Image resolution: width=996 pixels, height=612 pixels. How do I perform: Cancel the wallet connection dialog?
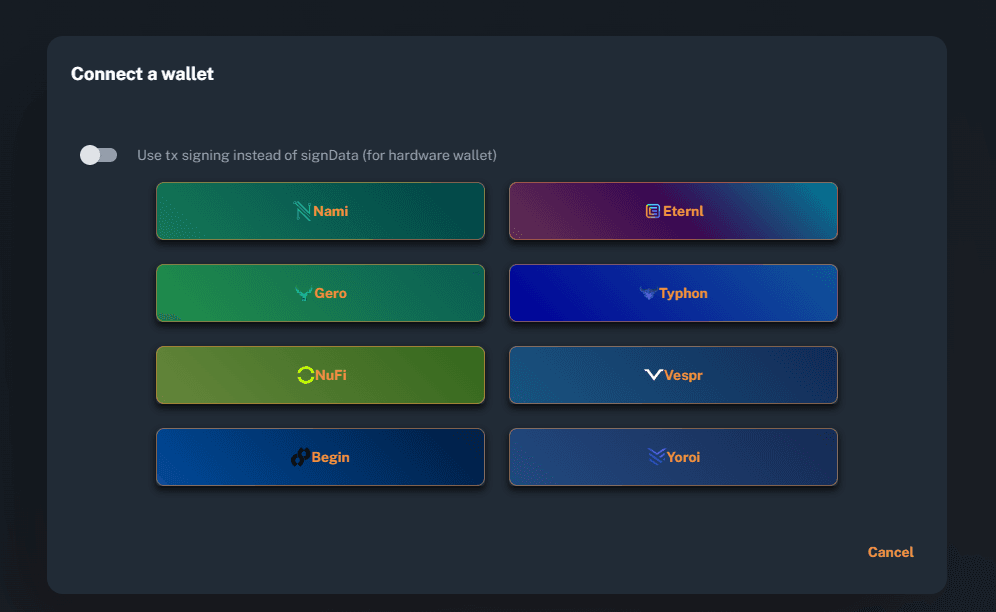pyautogui.click(x=890, y=552)
